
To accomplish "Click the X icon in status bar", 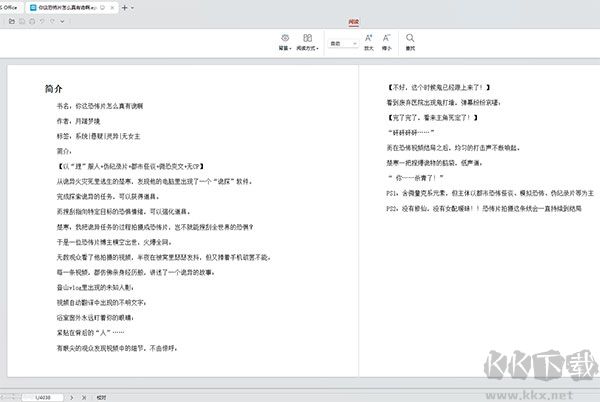I will (84, 397).
